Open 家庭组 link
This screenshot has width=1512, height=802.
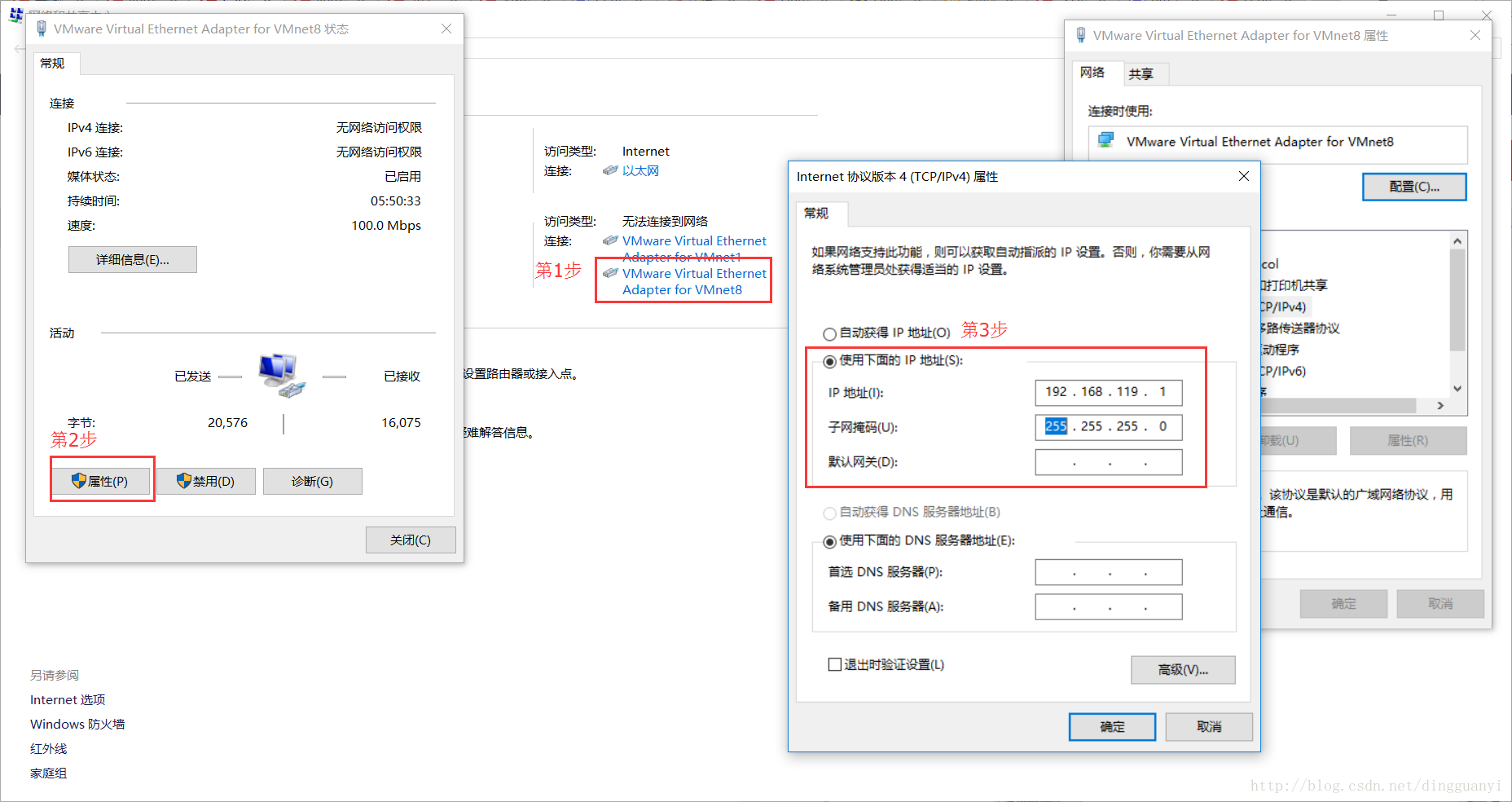pyautogui.click(x=49, y=773)
